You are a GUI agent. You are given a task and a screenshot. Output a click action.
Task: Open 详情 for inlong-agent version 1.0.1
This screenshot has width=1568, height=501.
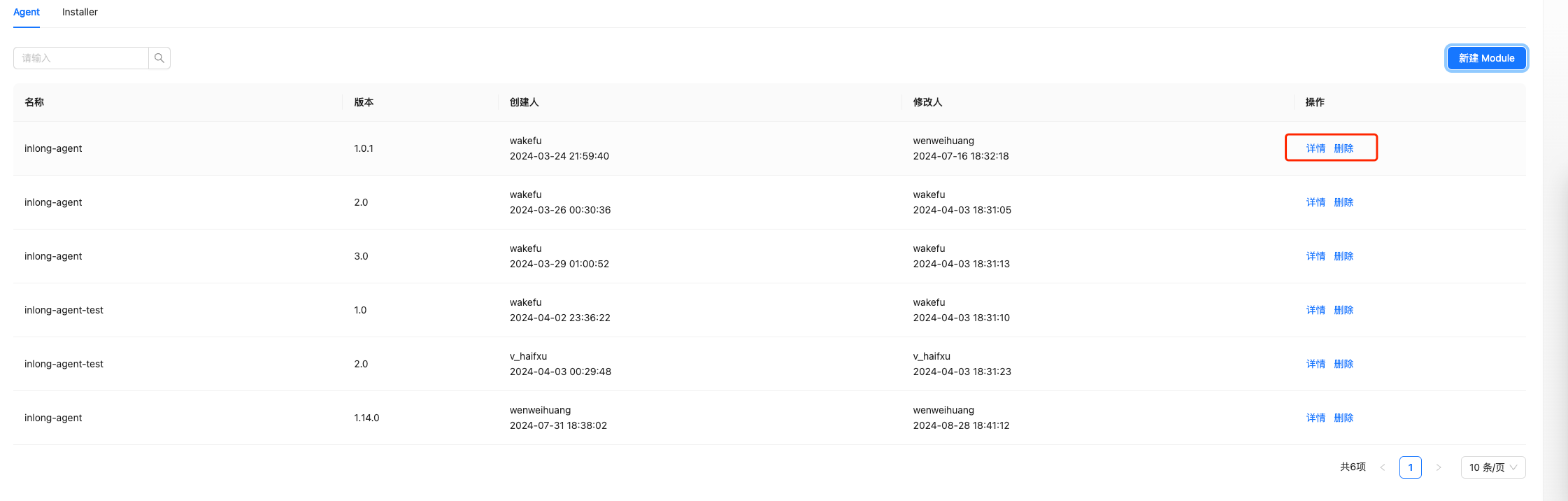[x=1316, y=148]
